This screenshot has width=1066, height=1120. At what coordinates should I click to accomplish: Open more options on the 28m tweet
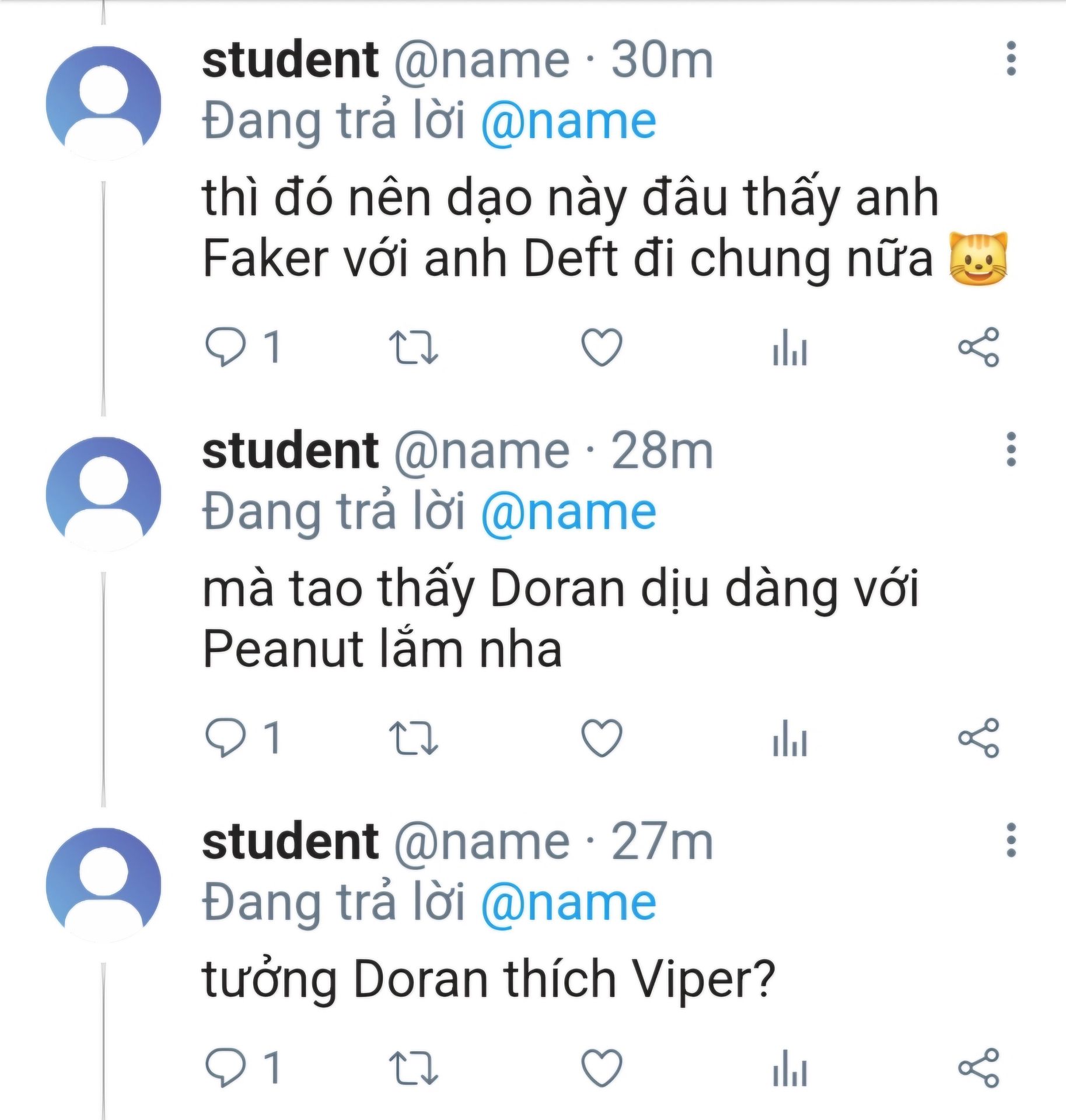(x=1012, y=450)
